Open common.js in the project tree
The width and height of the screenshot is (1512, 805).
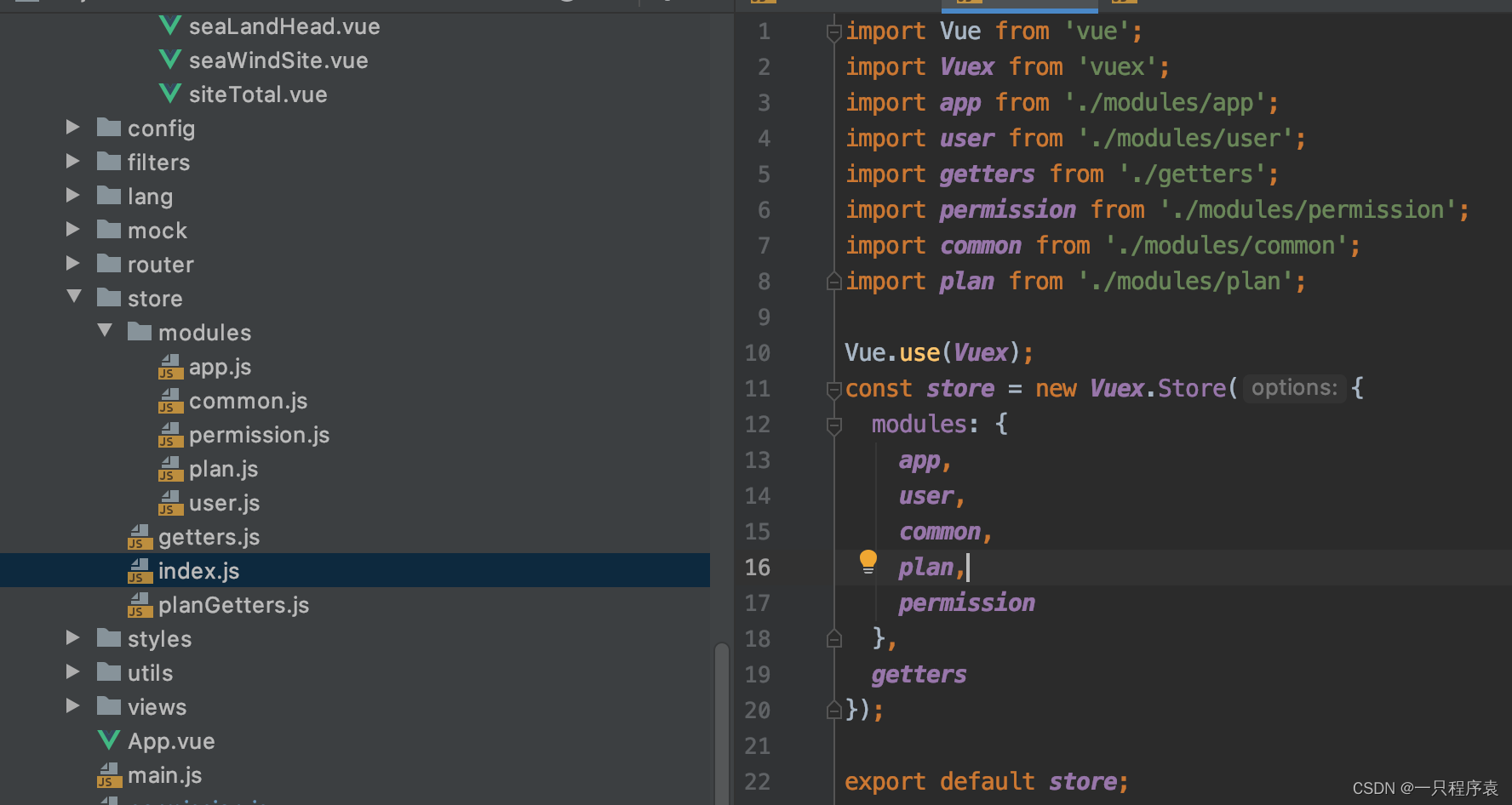pos(248,401)
